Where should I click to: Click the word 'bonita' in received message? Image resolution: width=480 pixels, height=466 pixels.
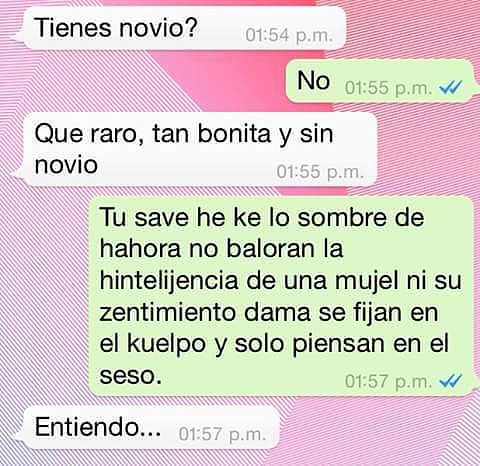click(x=235, y=134)
